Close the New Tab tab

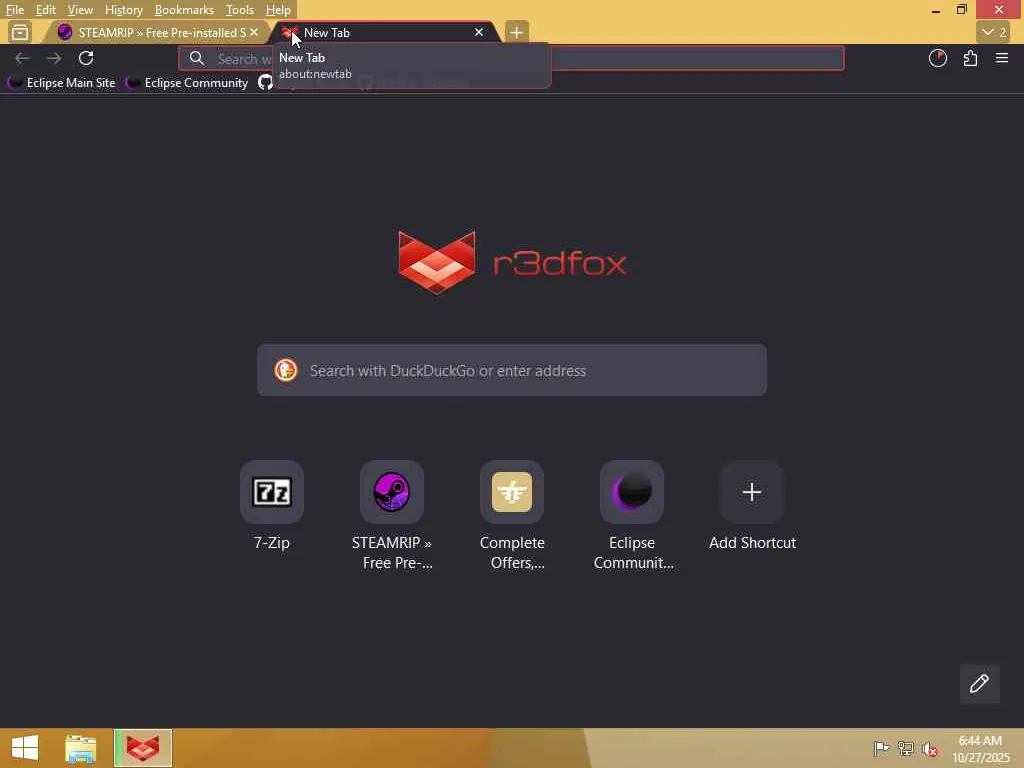click(479, 32)
